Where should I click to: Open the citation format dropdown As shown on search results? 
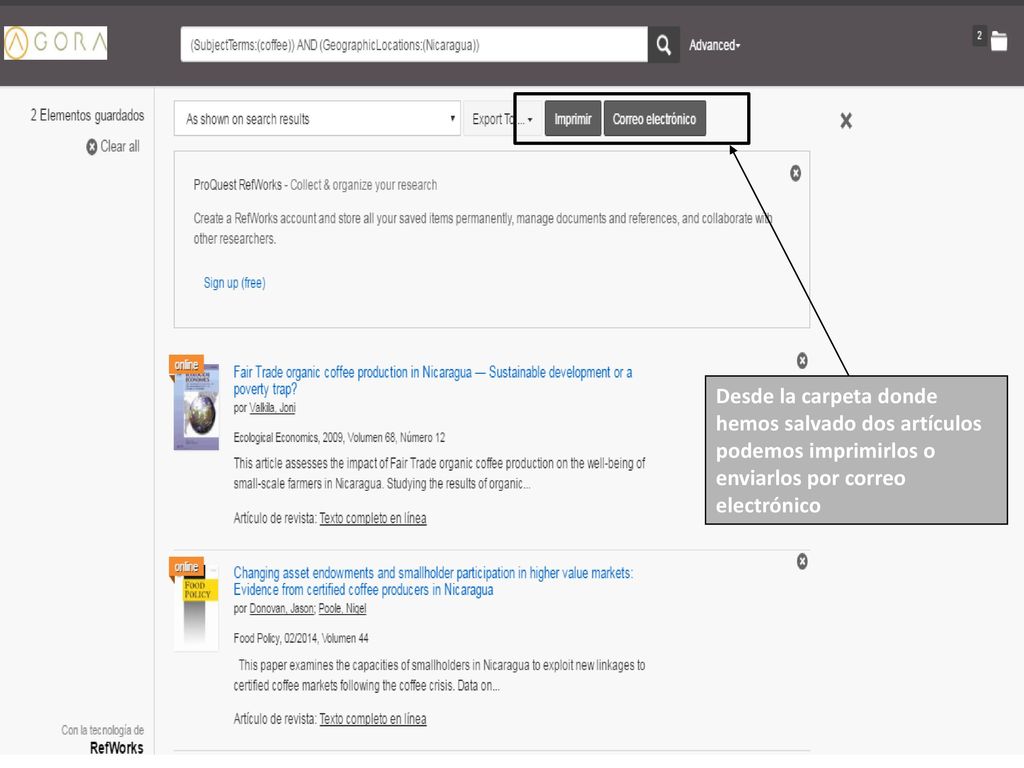click(317, 119)
